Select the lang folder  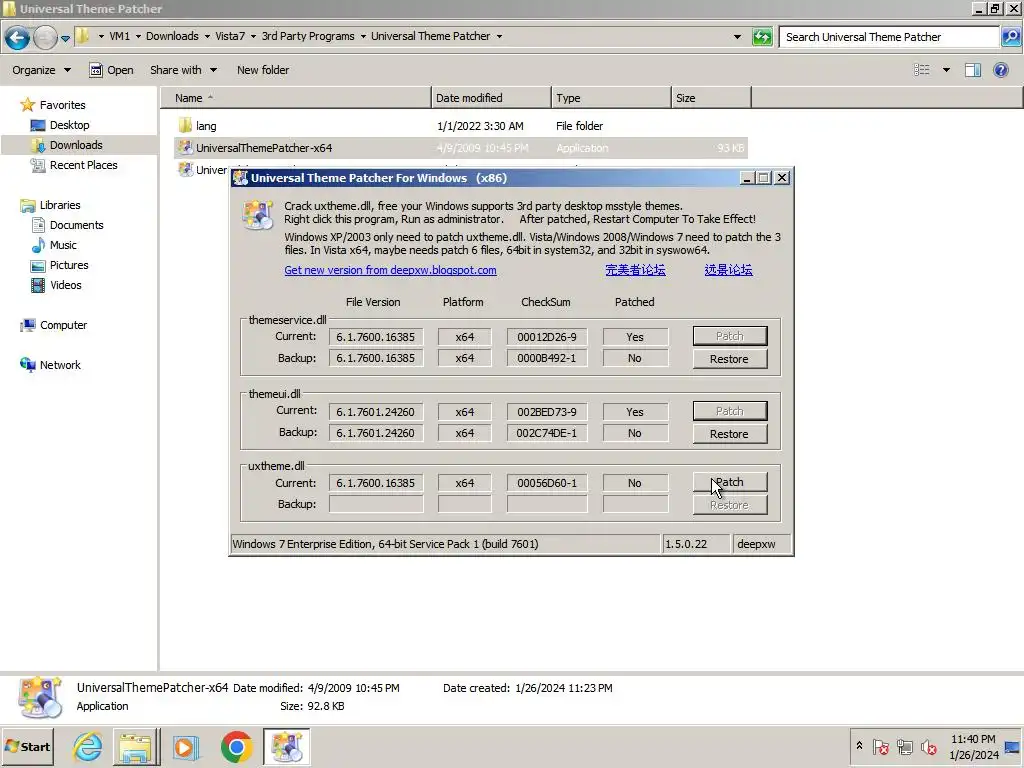pyautogui.click(x=206, y=125)
